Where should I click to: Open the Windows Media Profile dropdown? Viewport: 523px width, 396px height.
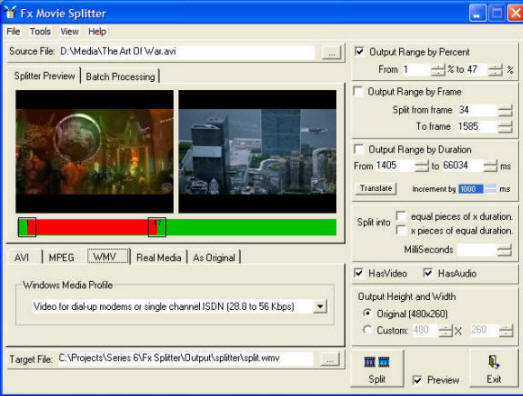pyautogui.click(x=320, y=306)
